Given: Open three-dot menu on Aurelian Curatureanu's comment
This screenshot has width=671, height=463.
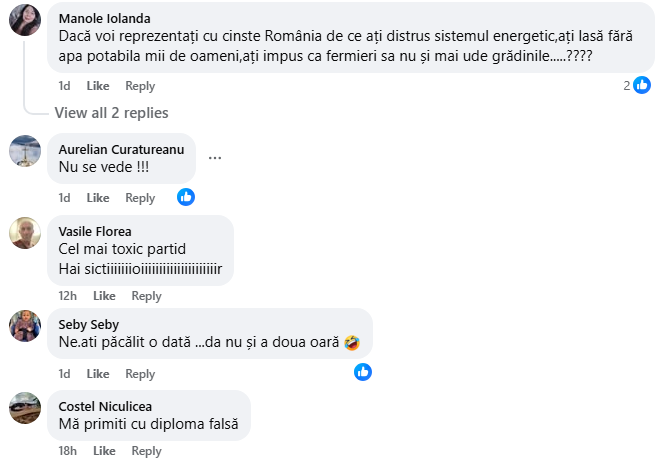Looking at the screenshot, I should [x=214, y=157].
